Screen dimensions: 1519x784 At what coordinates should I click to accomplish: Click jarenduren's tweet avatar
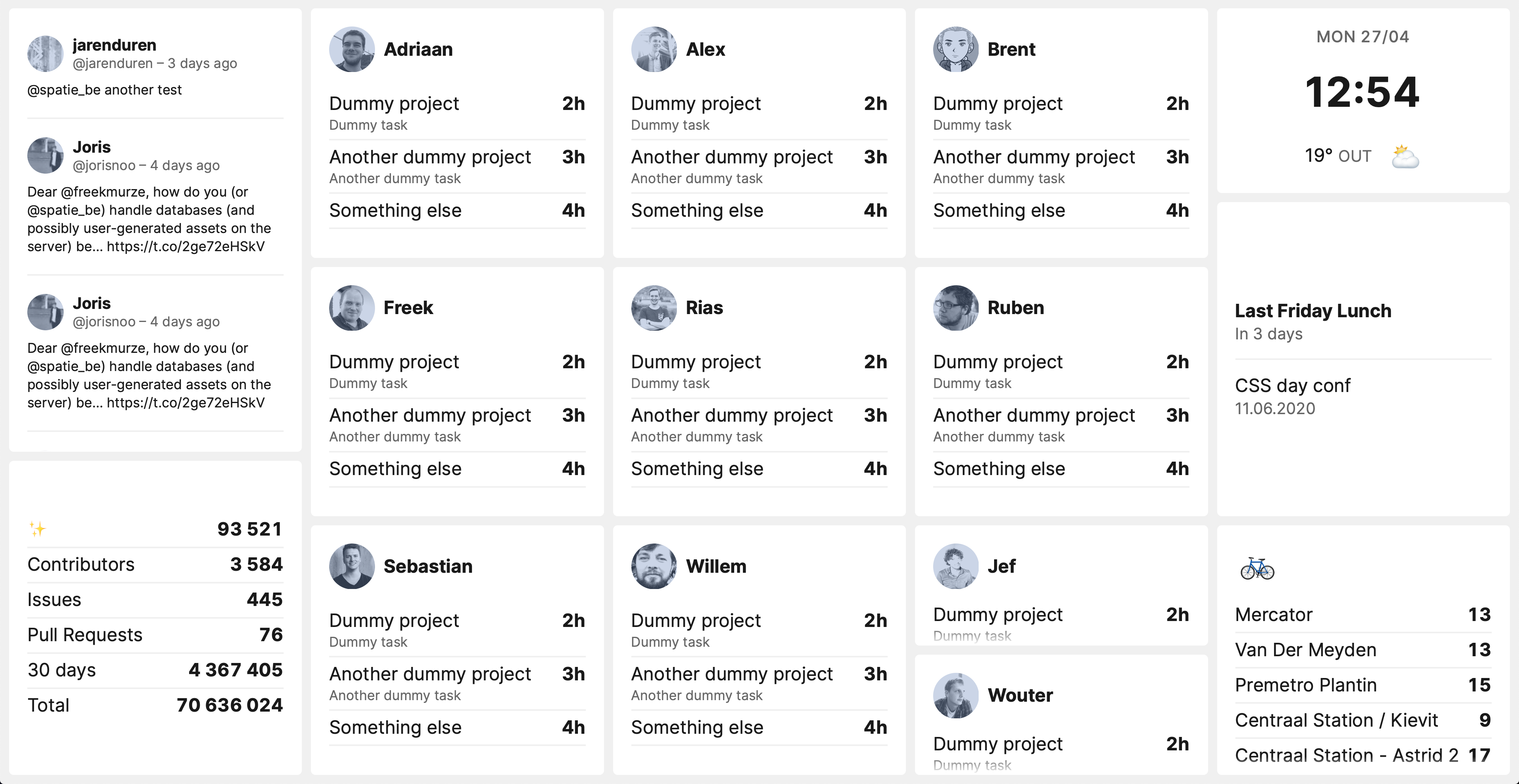pos(45,54)
